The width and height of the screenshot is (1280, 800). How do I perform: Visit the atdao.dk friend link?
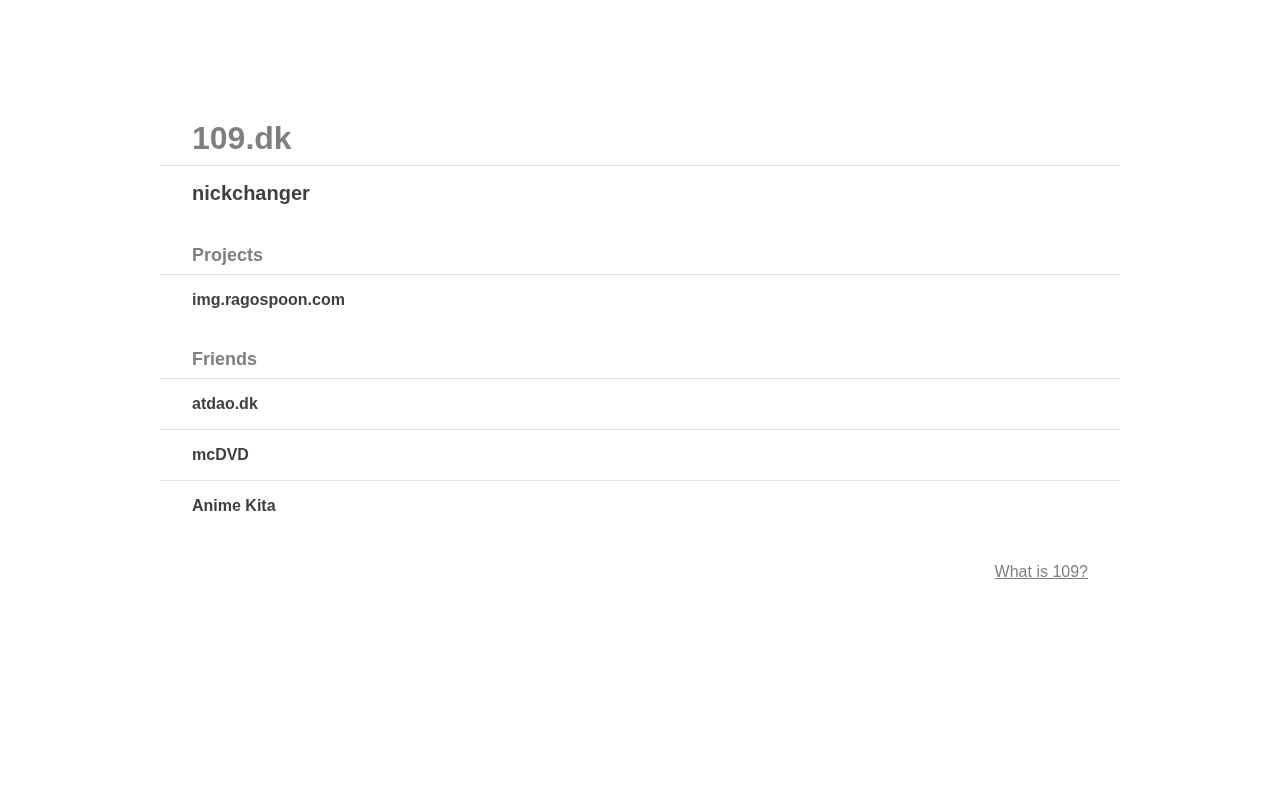(x=225, y=403)
